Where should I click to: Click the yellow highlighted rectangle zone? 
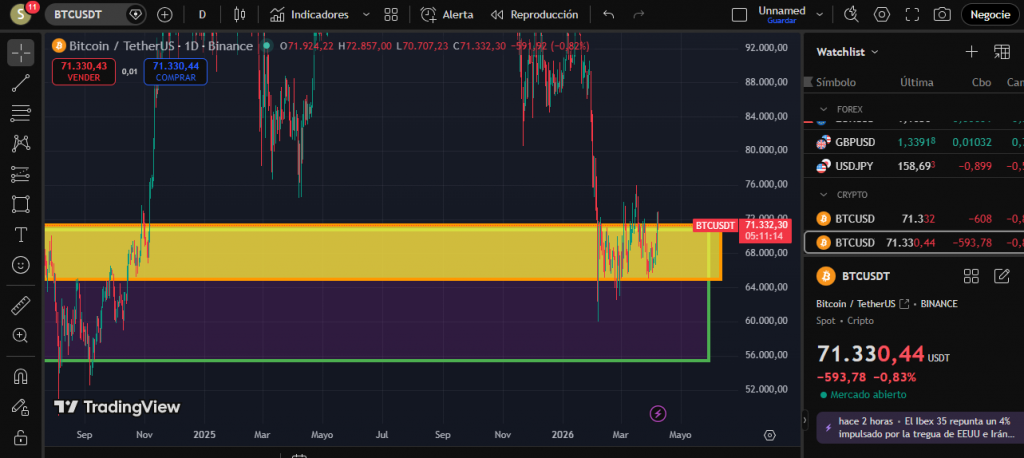380,252
